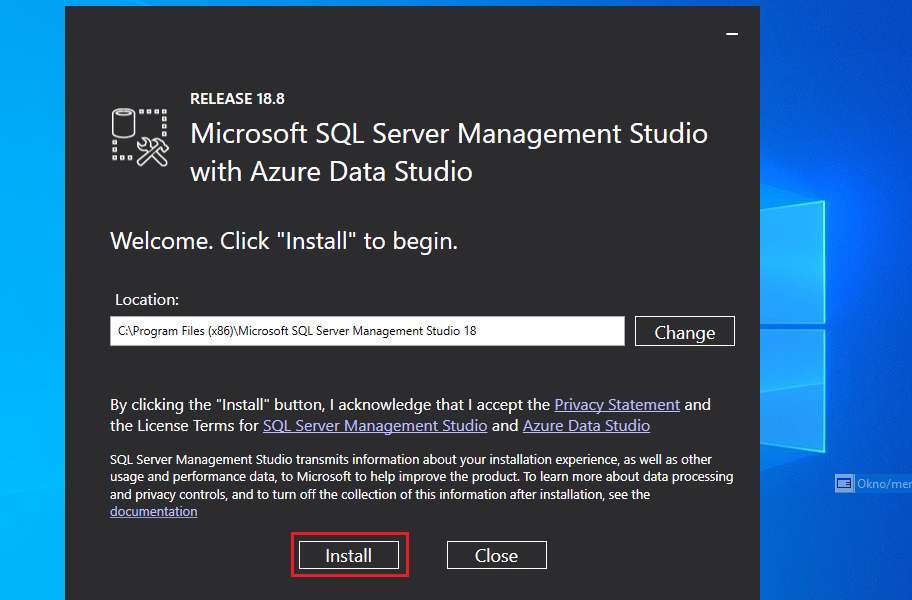
Task: Click the 'Welcome. Click Install to begin' heading
Action: coord(284,241)
